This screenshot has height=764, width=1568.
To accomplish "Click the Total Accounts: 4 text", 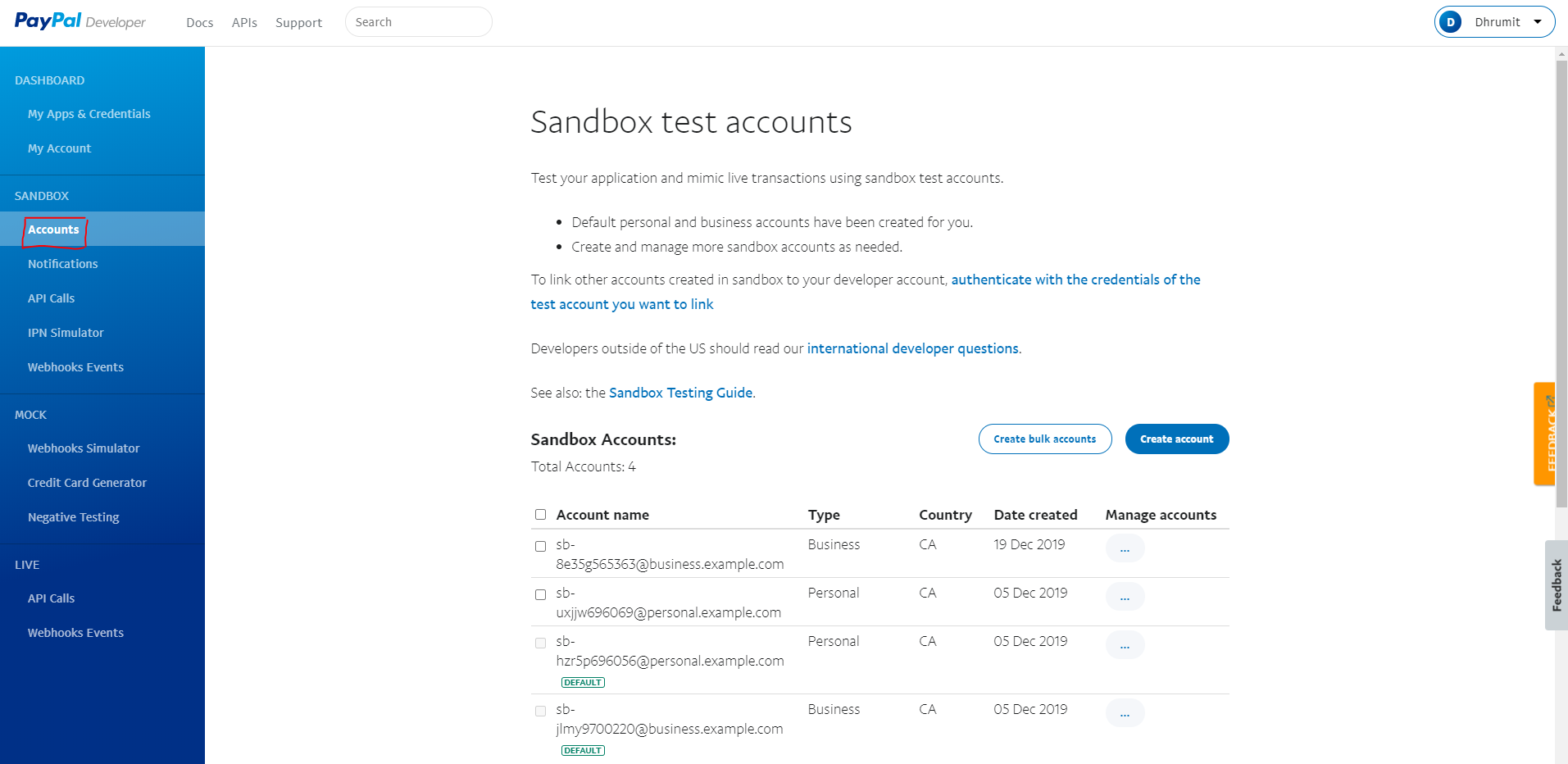I will tap(583, 466).
